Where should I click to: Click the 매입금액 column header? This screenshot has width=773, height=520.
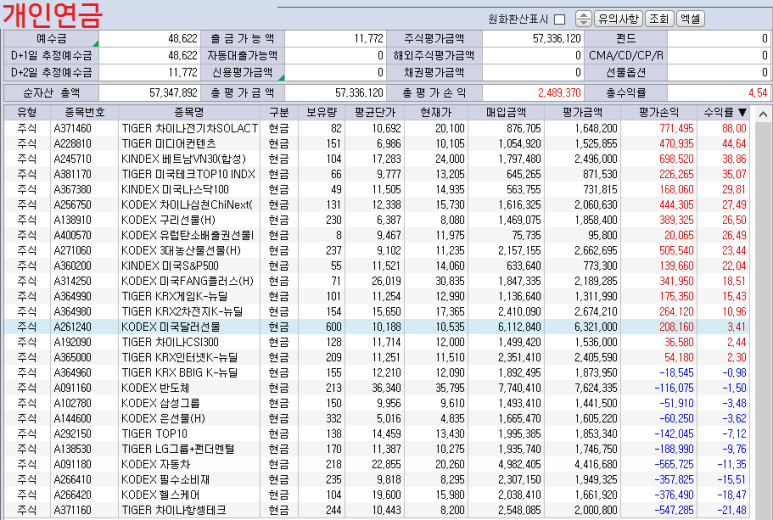[x=506, y=112]
